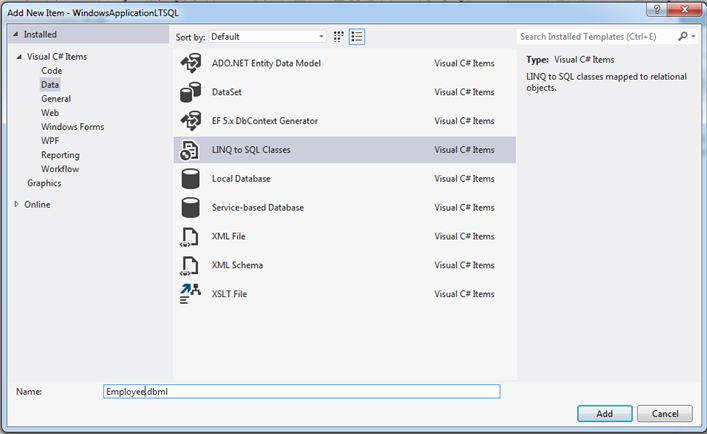Image resolution: width=707 pixels, height=434 pixels.
Task: Select the Windows Forms category
Action: click(x=72, y=127)
